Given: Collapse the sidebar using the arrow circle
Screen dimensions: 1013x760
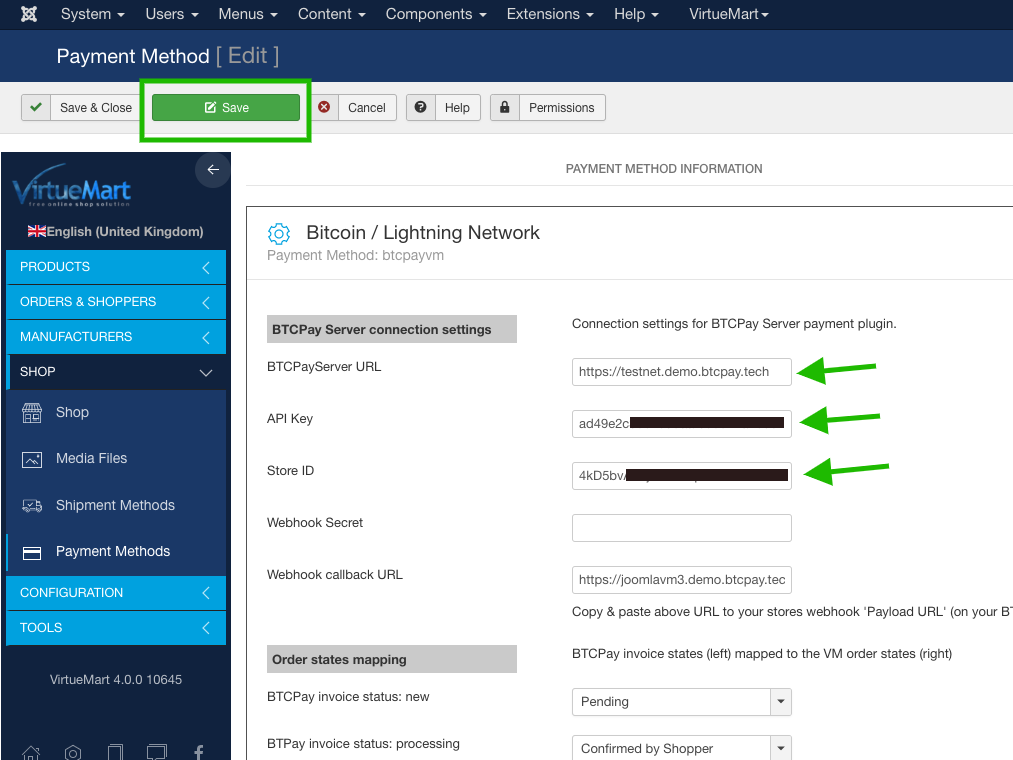Looking at the screenshot, I should [212, 170].
